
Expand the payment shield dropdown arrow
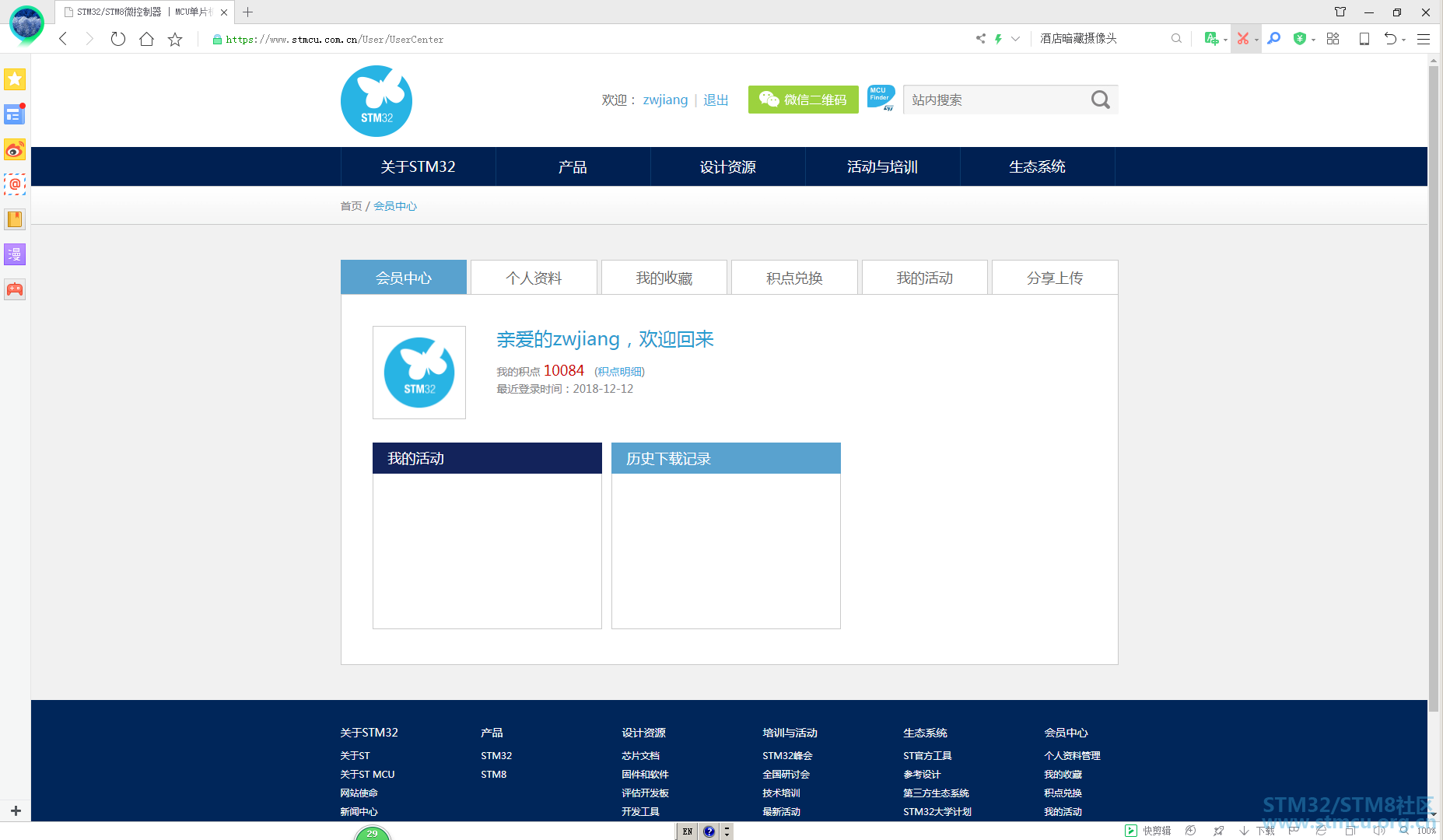1313,40
